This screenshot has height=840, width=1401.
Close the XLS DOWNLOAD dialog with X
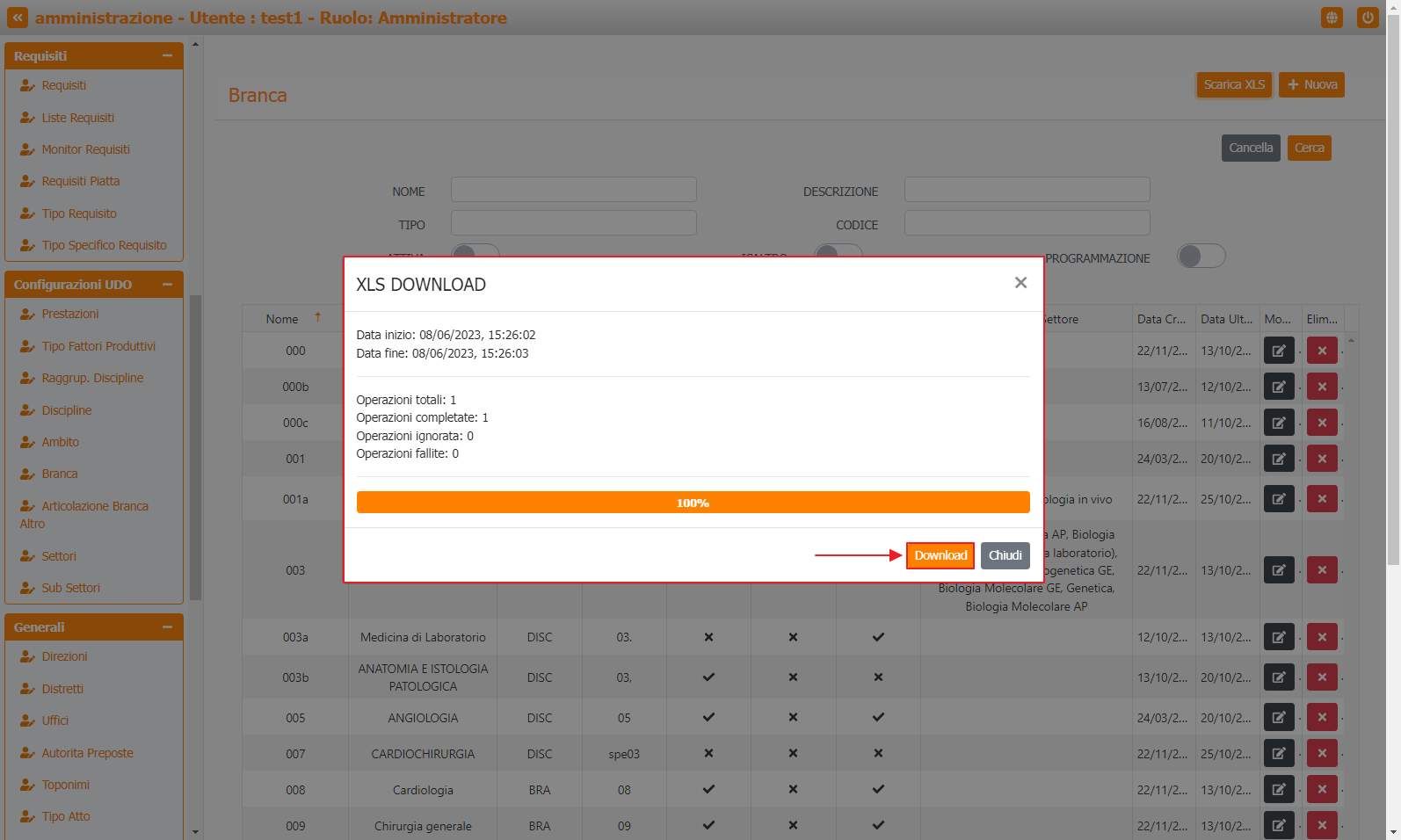click(x=1020, y=283)
